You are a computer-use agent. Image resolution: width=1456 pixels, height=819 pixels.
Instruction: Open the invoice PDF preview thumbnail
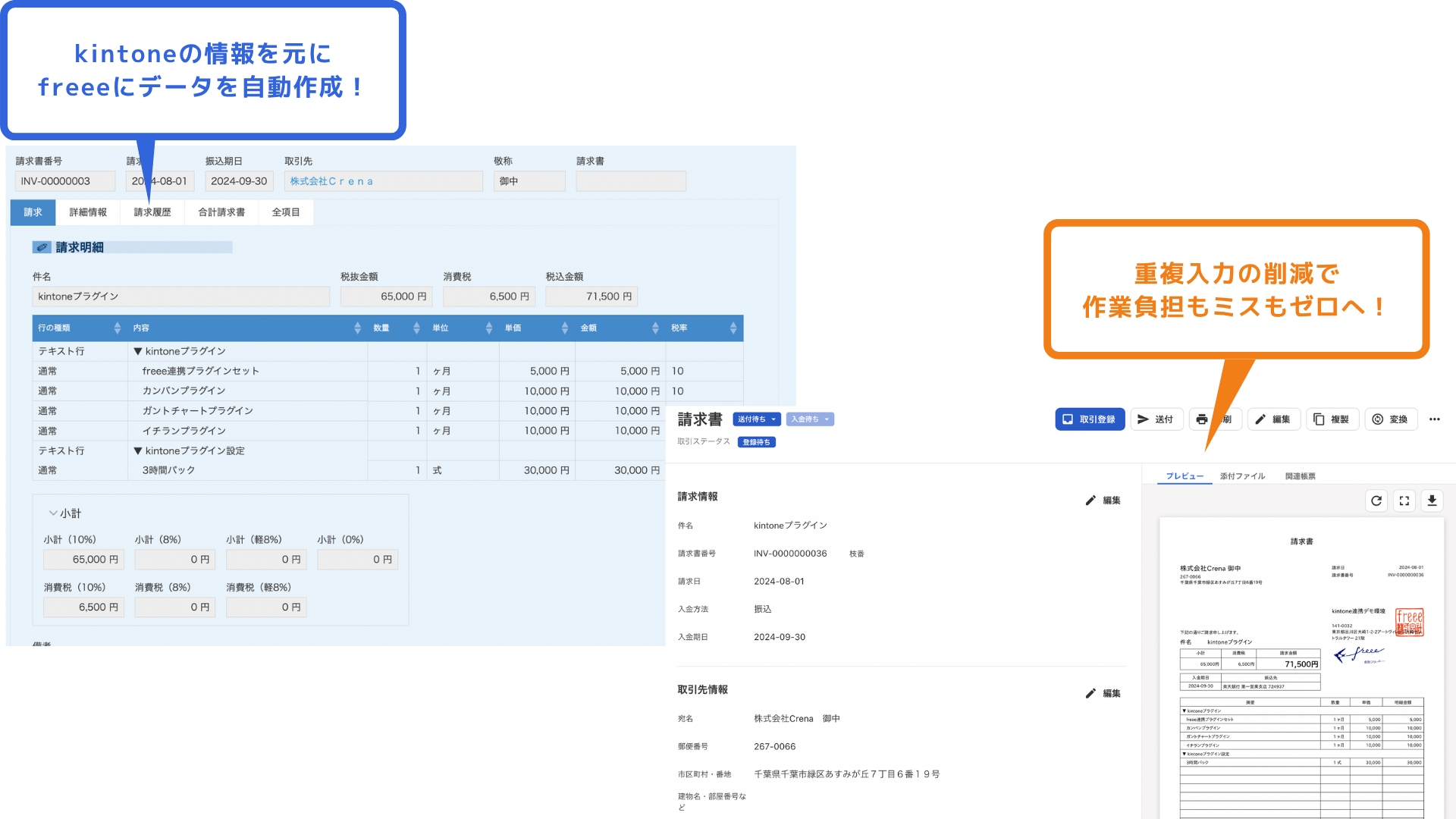pos(1301,667)
